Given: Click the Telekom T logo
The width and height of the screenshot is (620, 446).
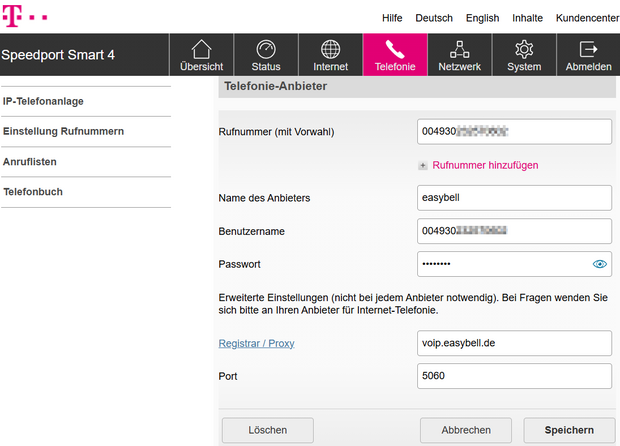Looking at the screenshot, I should (12, 15).
